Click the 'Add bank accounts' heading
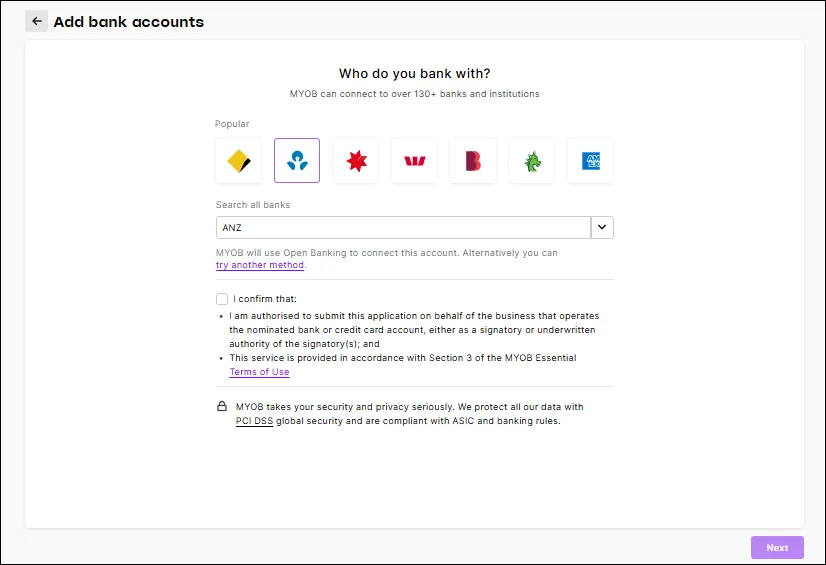The image size is (826, 565). coord(129,22)
